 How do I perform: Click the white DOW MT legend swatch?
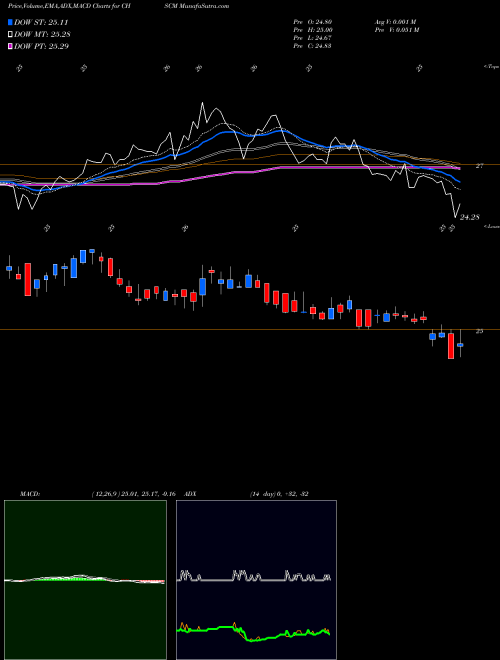click(10, 35)
